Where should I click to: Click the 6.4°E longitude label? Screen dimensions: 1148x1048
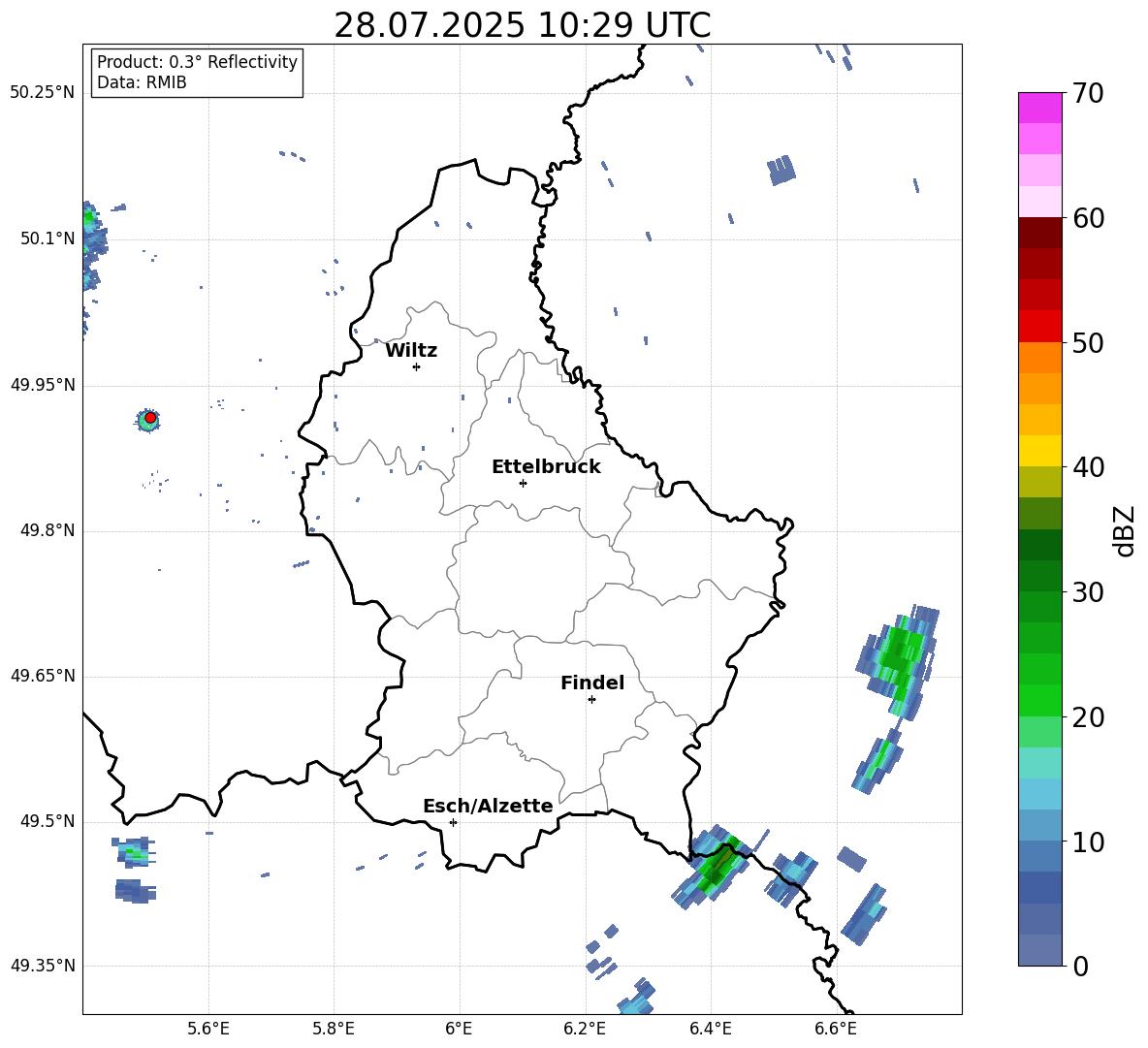[710, 1029]
